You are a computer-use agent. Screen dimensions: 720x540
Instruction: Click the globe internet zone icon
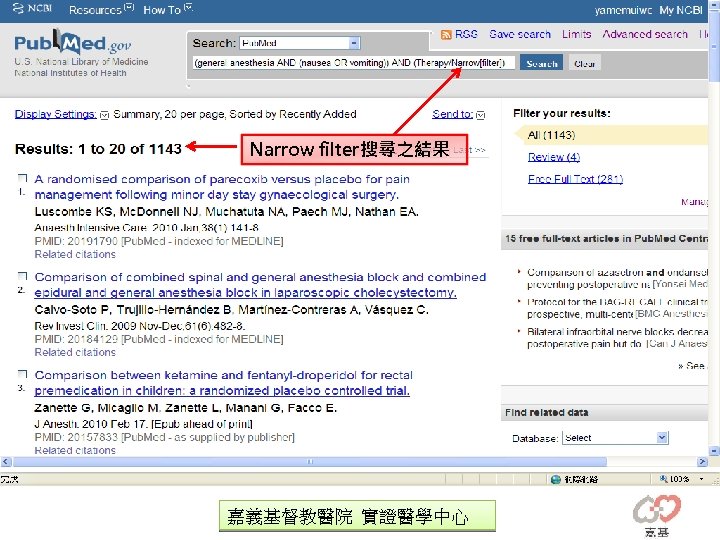(x=556, y=479)
